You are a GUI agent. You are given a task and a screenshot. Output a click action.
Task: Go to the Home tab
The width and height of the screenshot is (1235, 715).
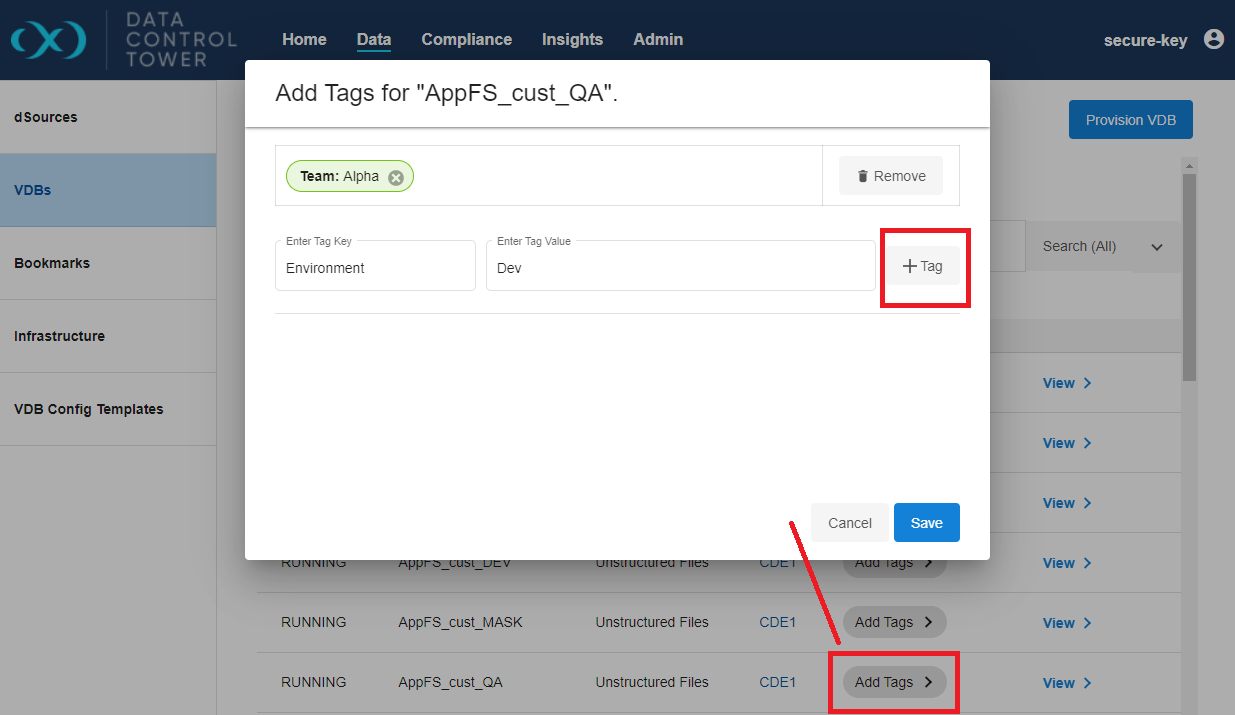click(x=304, y=40)
